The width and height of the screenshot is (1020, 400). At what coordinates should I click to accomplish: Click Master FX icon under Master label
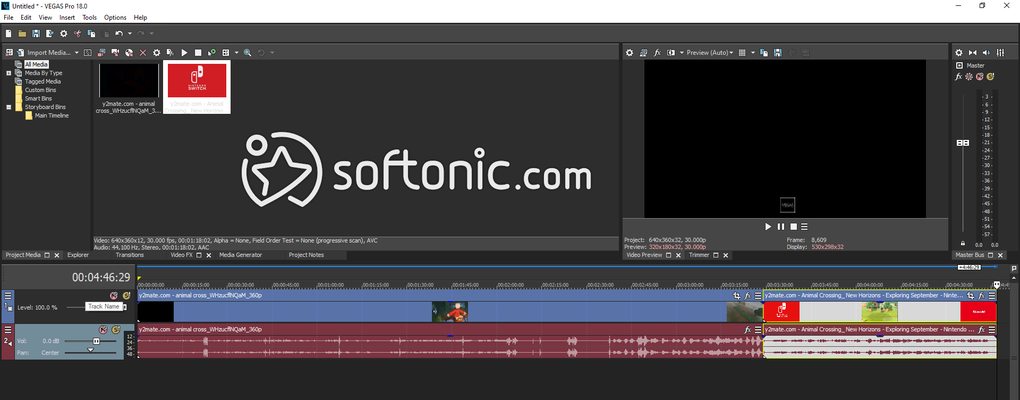click(x=958, y=77)
